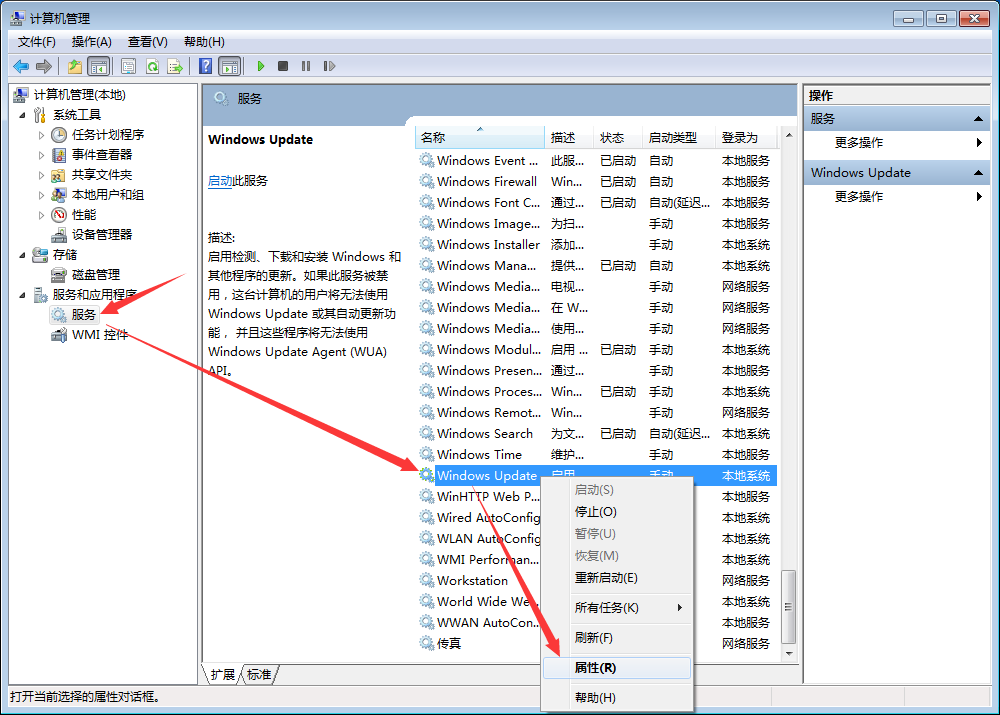Sort by 名称 column header

pos(480,138)
